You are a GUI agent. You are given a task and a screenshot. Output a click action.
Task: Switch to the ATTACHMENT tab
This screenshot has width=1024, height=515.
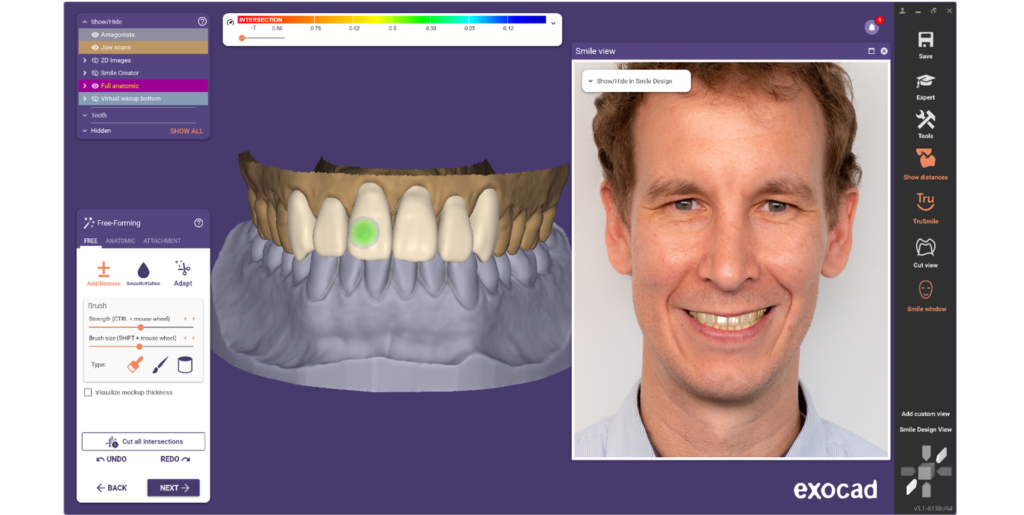162,241
